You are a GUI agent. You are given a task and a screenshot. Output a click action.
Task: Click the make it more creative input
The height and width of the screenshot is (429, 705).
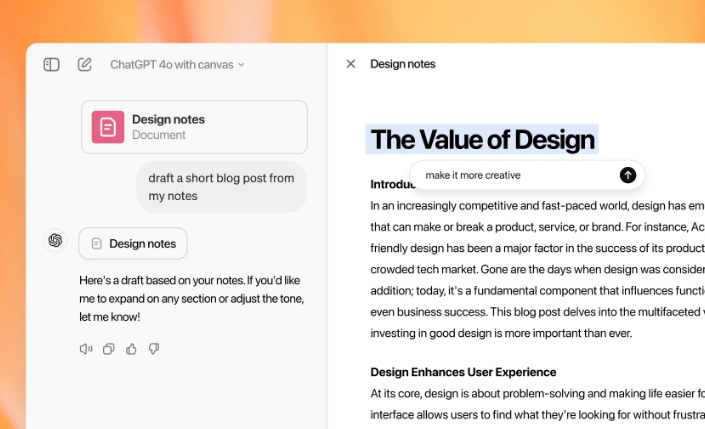pos(515,175)
